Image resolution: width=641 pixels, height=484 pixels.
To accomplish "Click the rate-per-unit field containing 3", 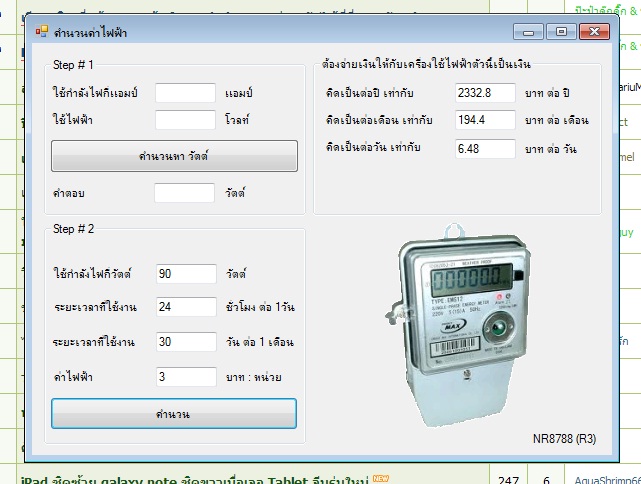I will click(x=186, y=376).
